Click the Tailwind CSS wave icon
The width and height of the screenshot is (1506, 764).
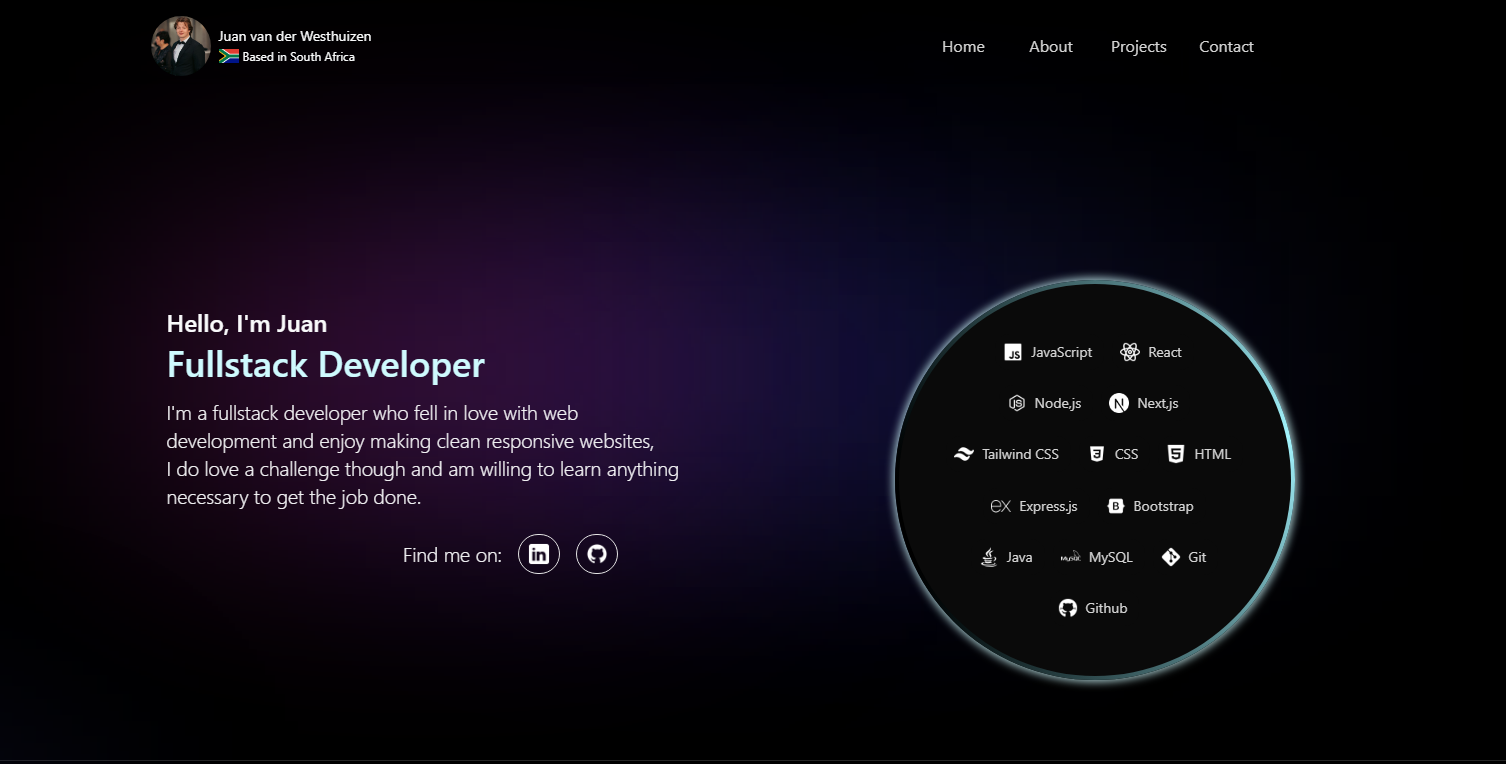(x=964, y=454)
